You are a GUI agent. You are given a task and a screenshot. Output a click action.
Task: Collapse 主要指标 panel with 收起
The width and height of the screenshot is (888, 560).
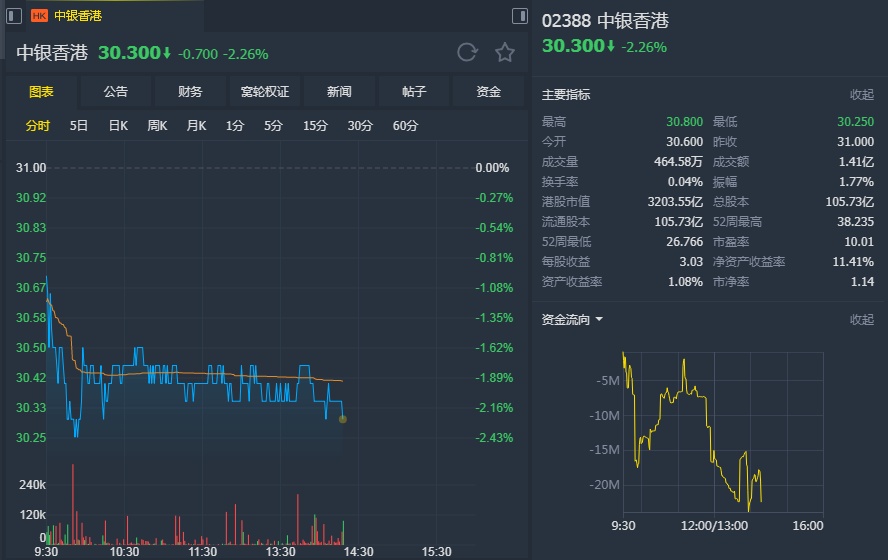pyautogui.click(x=861, y=95)
